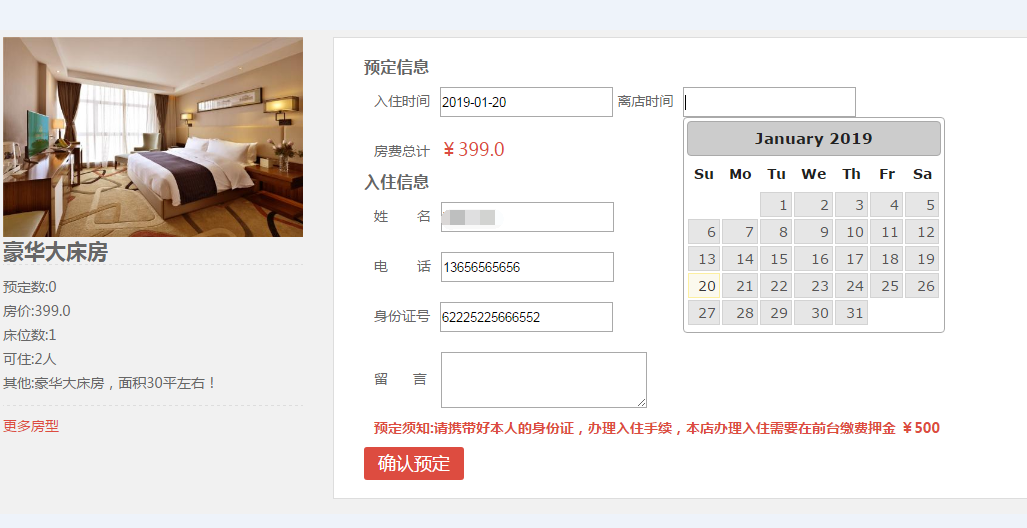This screenshot has height=528, width=1027.
Task: Select January 17 in the calendar
Action: [x=851, y=259]
